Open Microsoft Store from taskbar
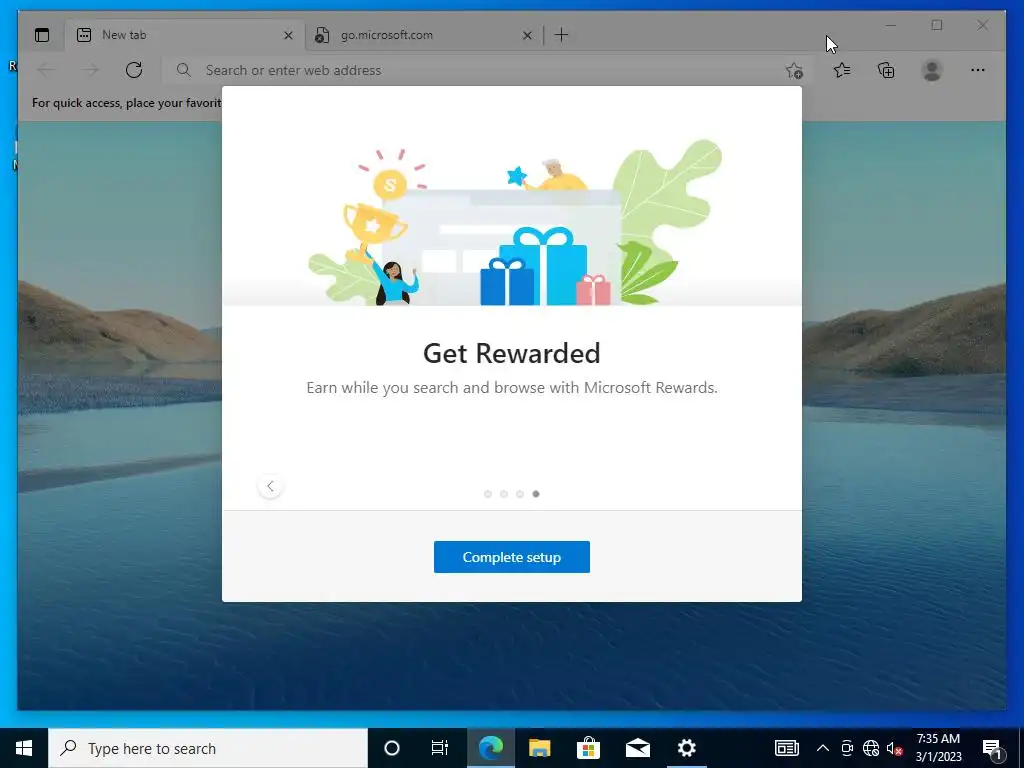 click(588, 748)
